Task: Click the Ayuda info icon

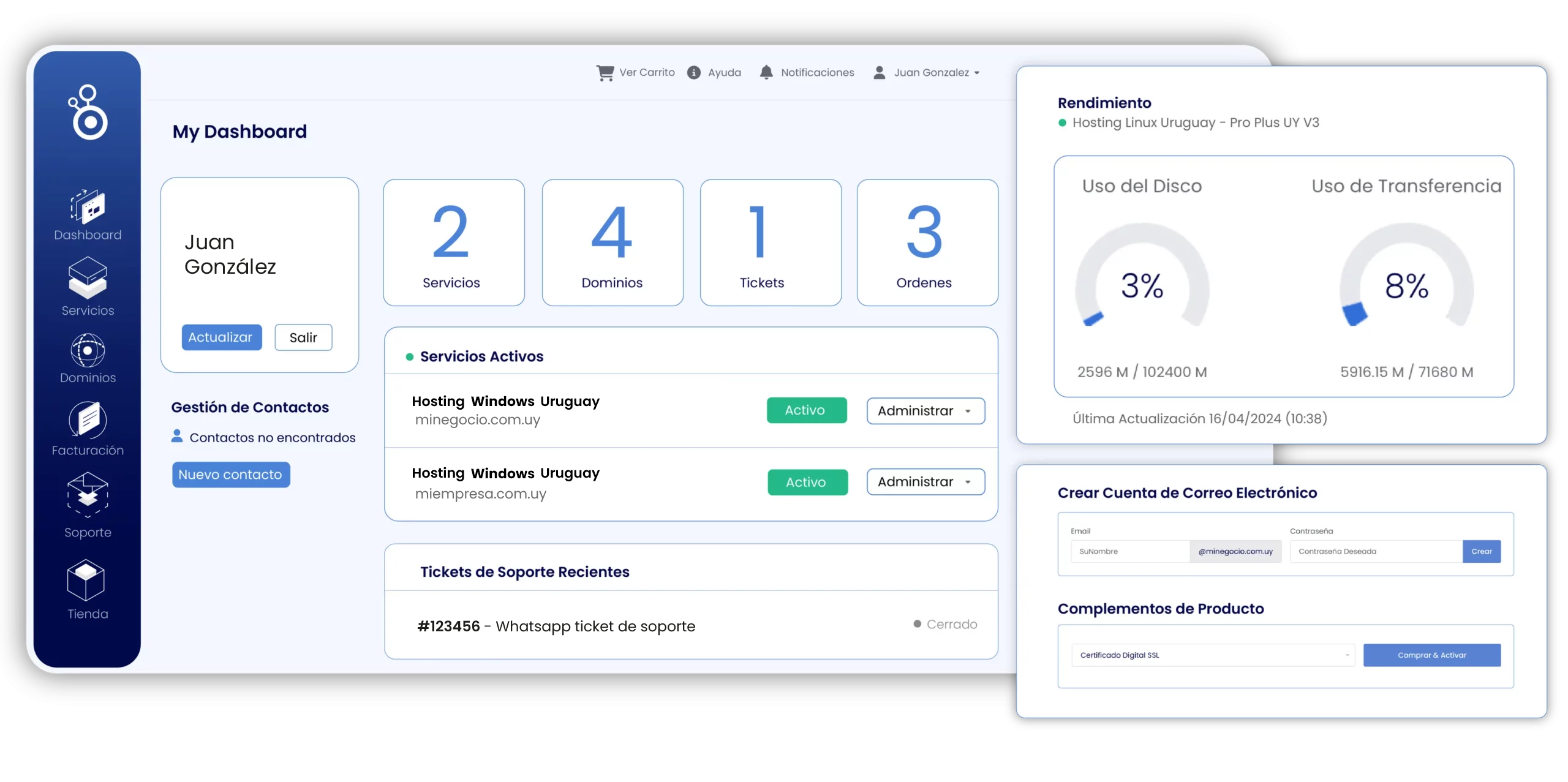Action: tap(693, 73)
